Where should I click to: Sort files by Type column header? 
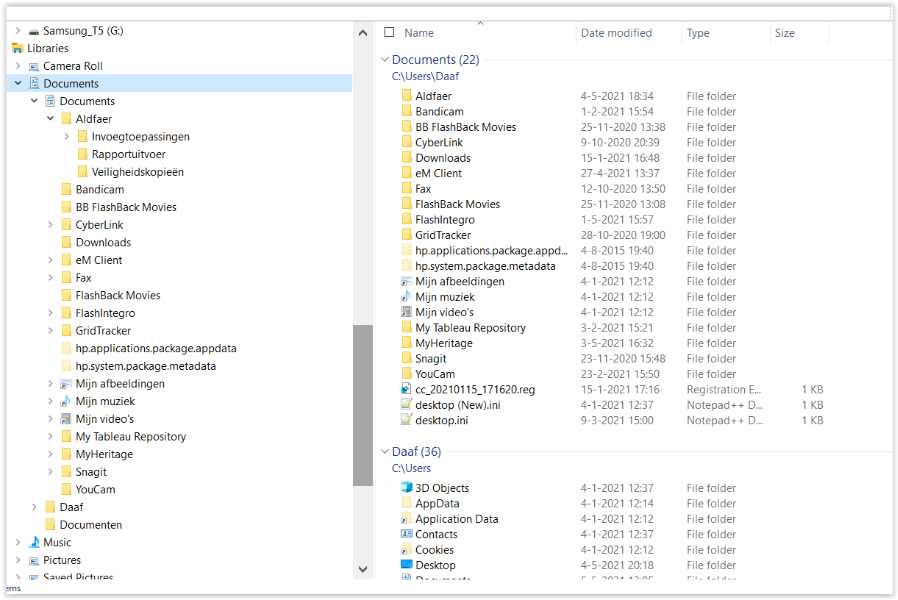(x=698, y=33)
